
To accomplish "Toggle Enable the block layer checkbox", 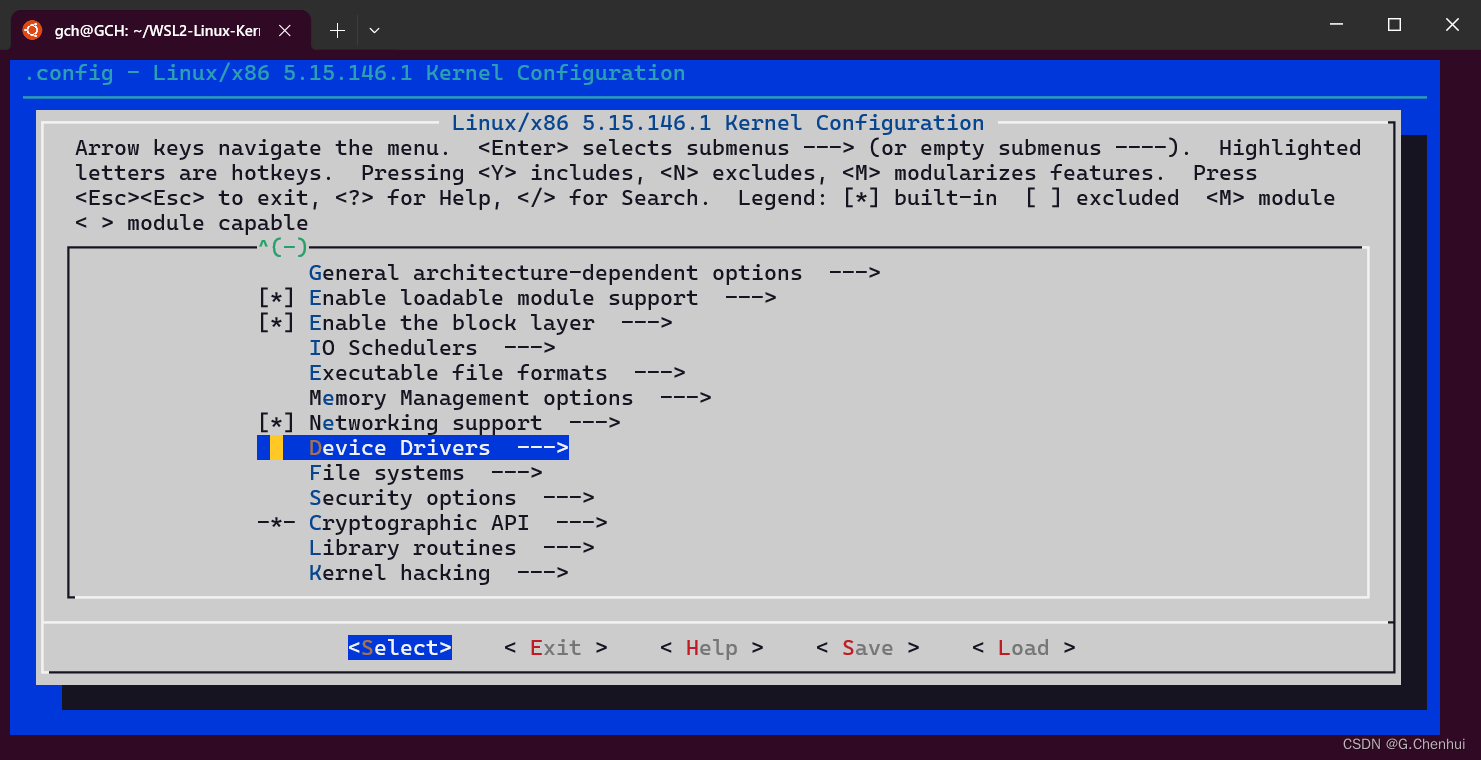I will [277, 323].
